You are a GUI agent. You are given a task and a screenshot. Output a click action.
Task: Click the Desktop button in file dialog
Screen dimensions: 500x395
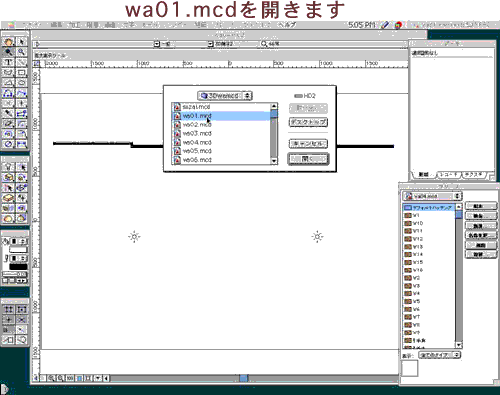308,122
